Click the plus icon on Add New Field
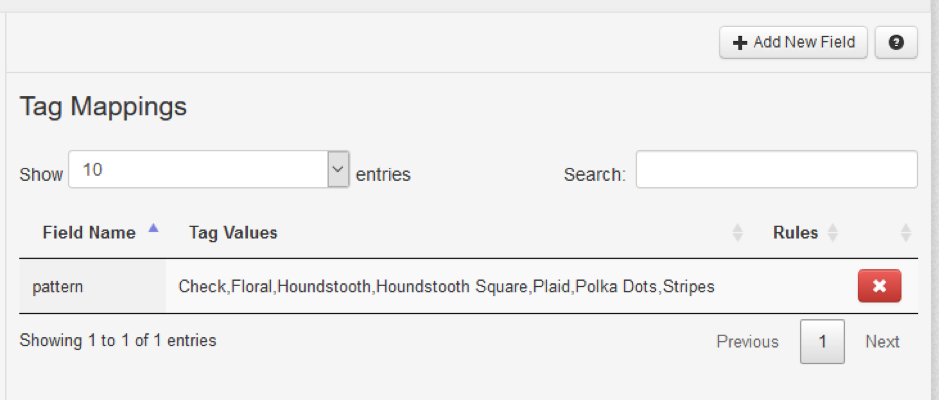This screenshot has height=400, width=939. click(740, 43)
